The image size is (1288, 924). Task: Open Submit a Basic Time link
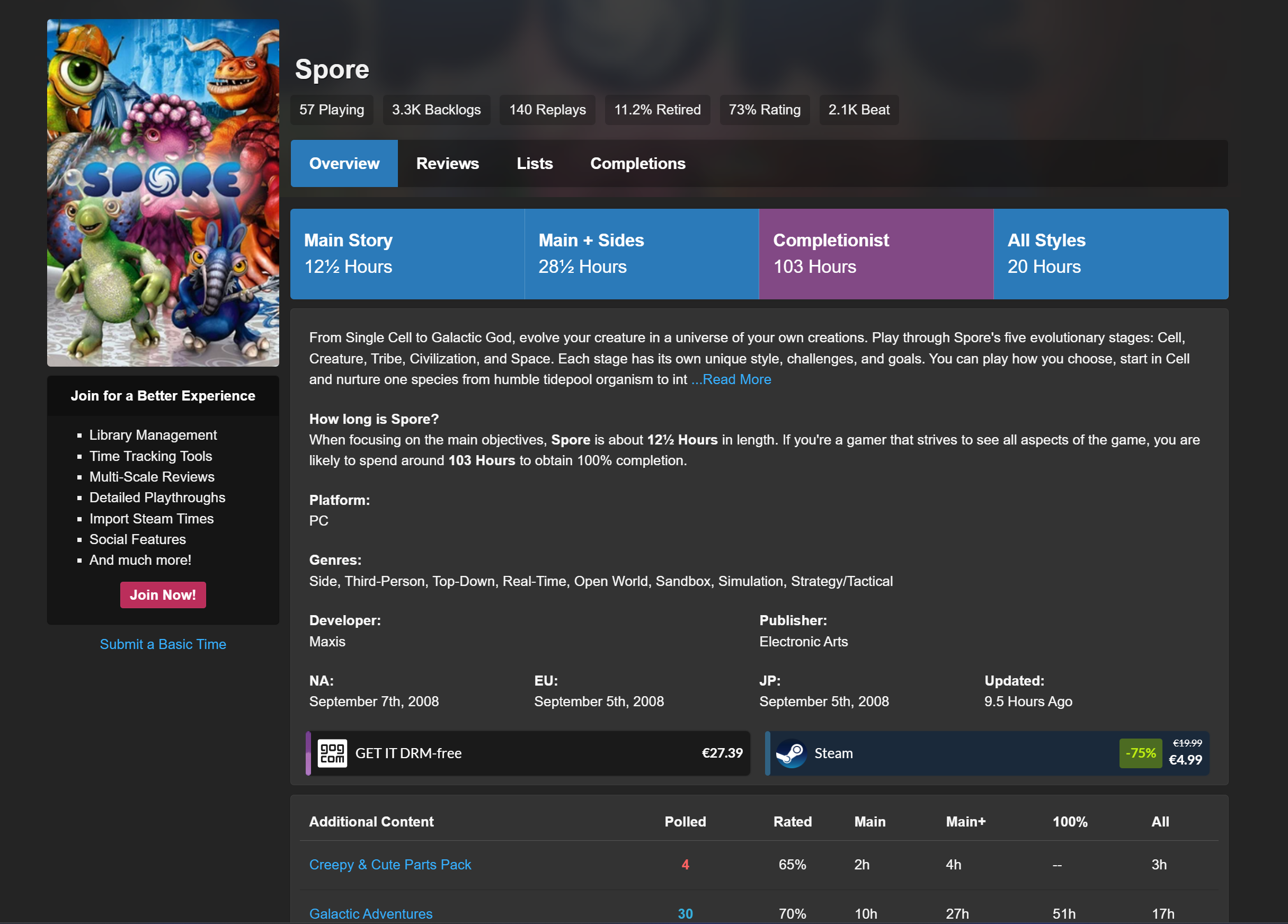[163, 644]
